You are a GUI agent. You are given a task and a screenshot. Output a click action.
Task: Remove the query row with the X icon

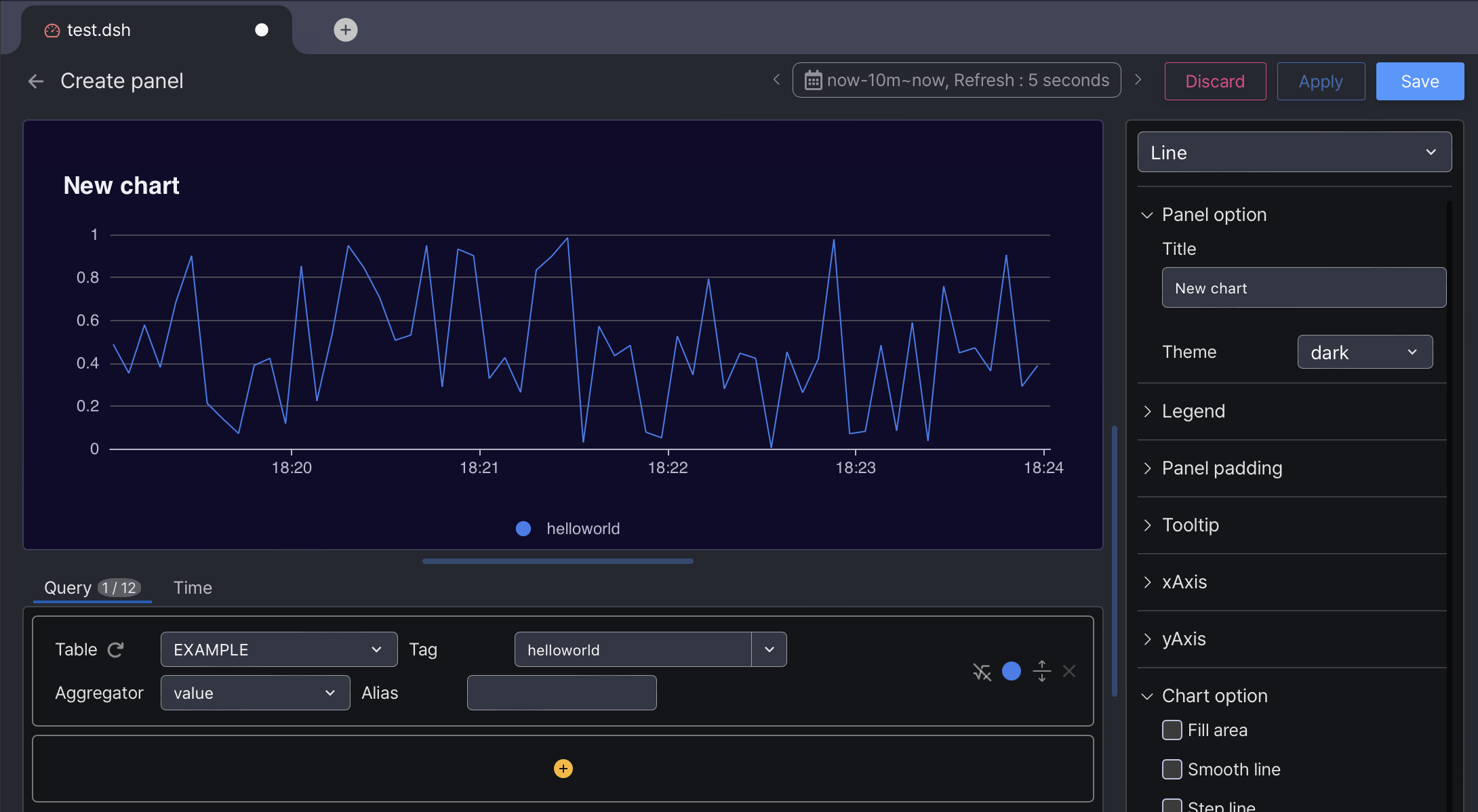[x=1069, y=672]
